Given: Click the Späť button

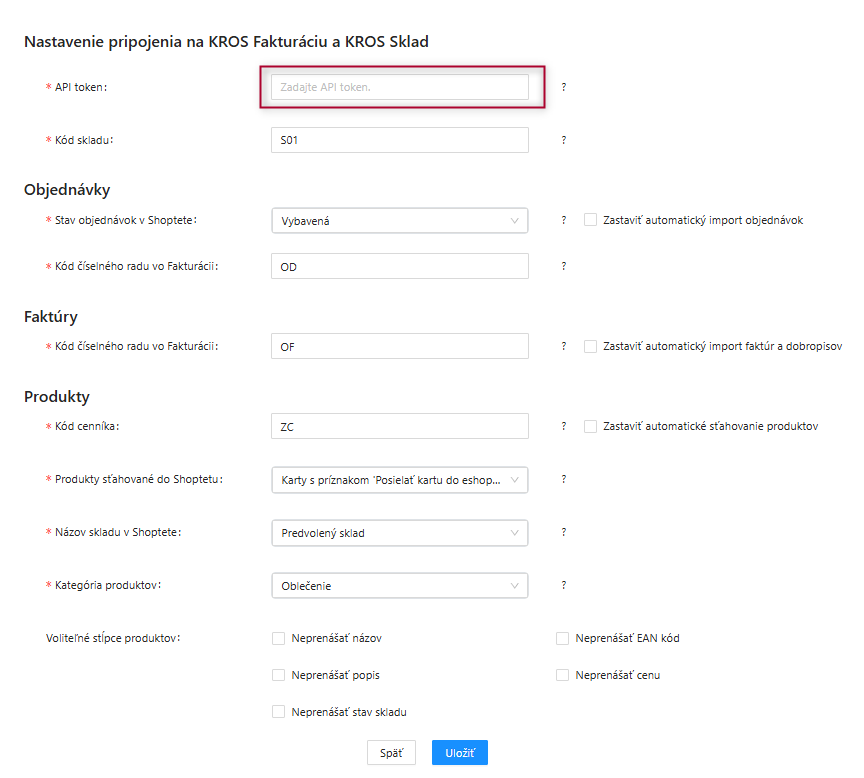Looking at the screenshot, I should pos(391,753).
